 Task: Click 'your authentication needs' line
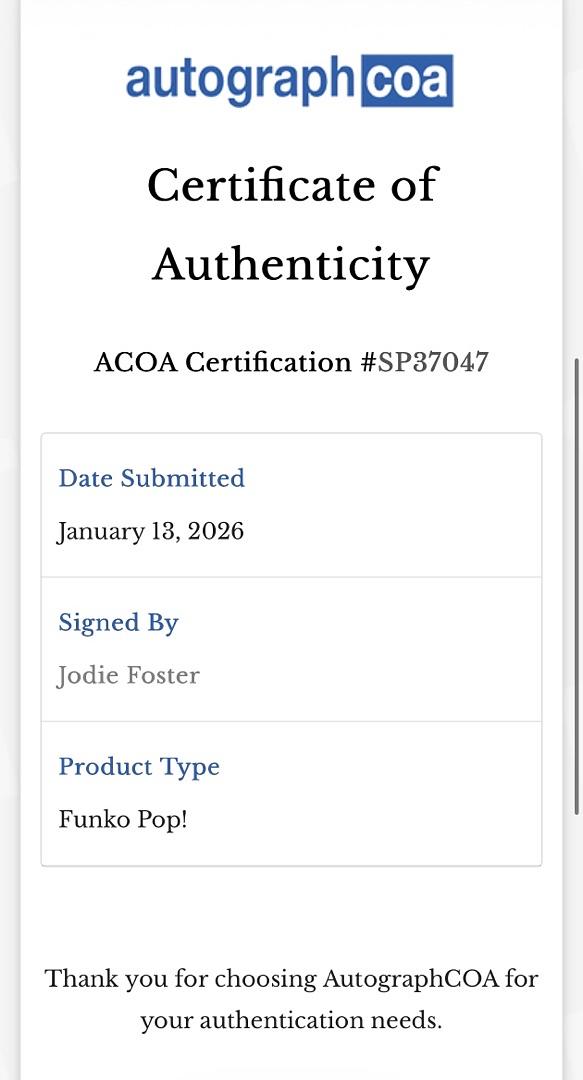pos(291,1020)
